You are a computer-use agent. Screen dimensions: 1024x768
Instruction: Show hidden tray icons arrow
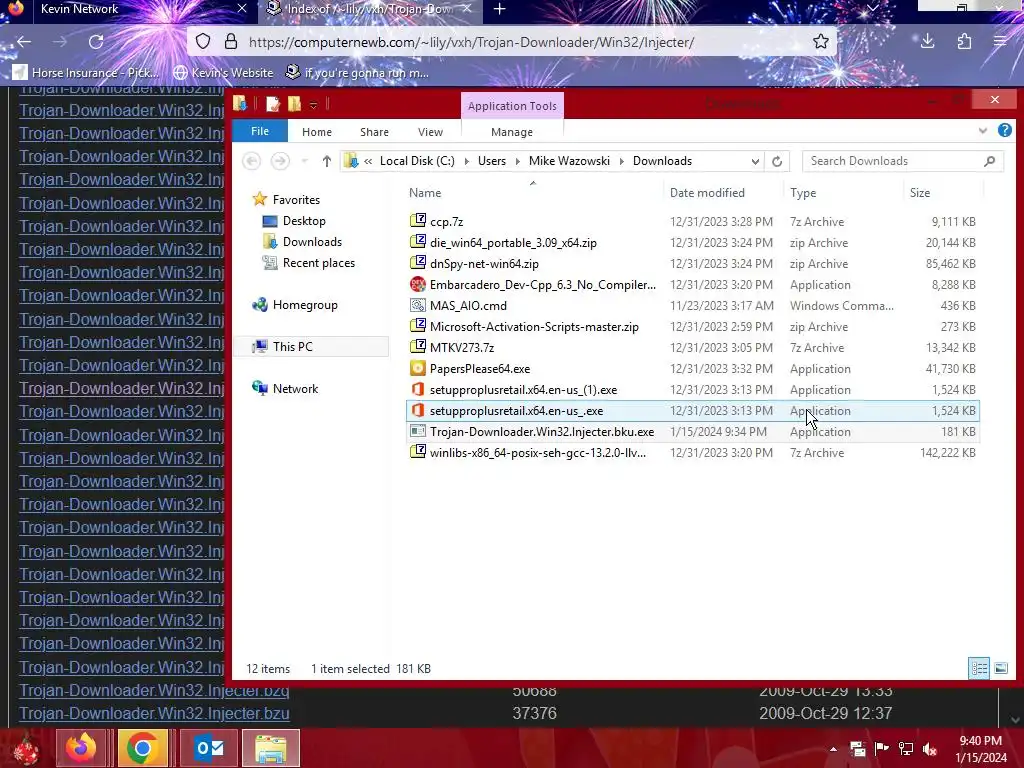(833, 749)
